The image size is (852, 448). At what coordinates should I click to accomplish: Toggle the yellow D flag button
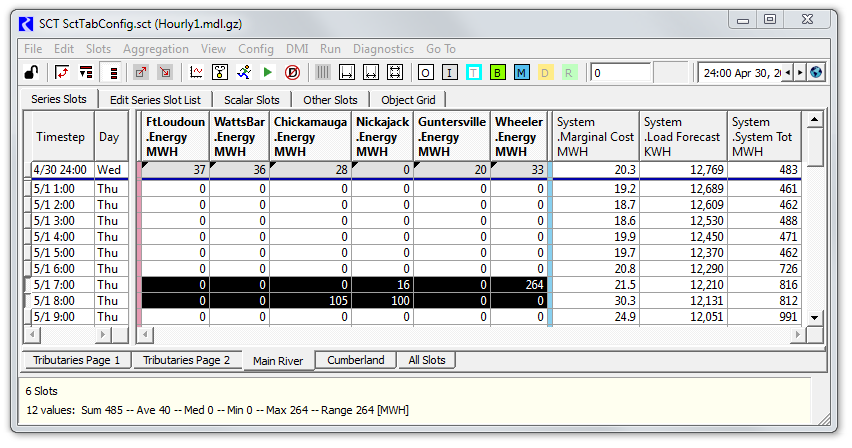click(545, 72)
